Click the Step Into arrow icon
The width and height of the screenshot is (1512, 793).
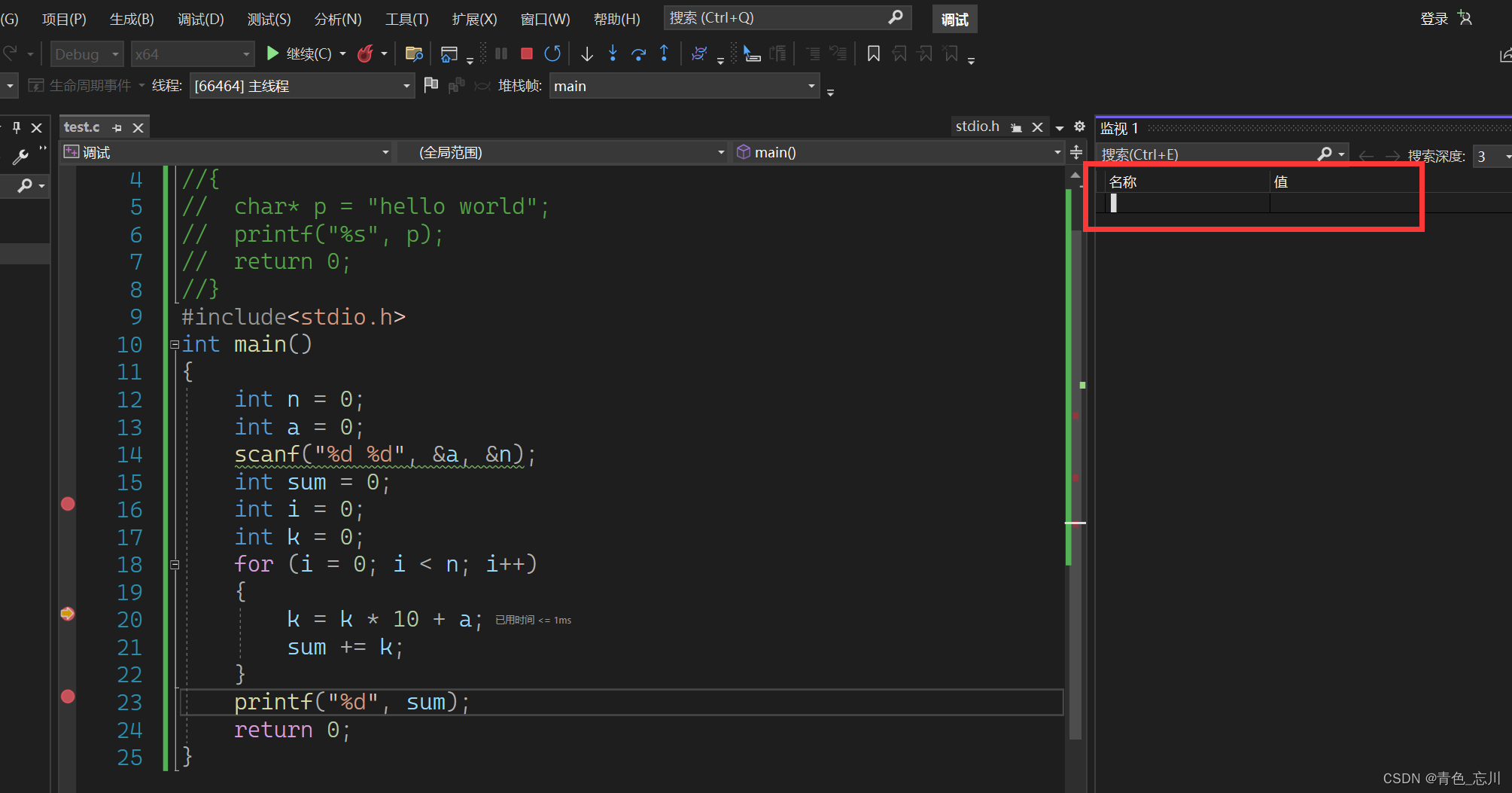tap(613, 53)
